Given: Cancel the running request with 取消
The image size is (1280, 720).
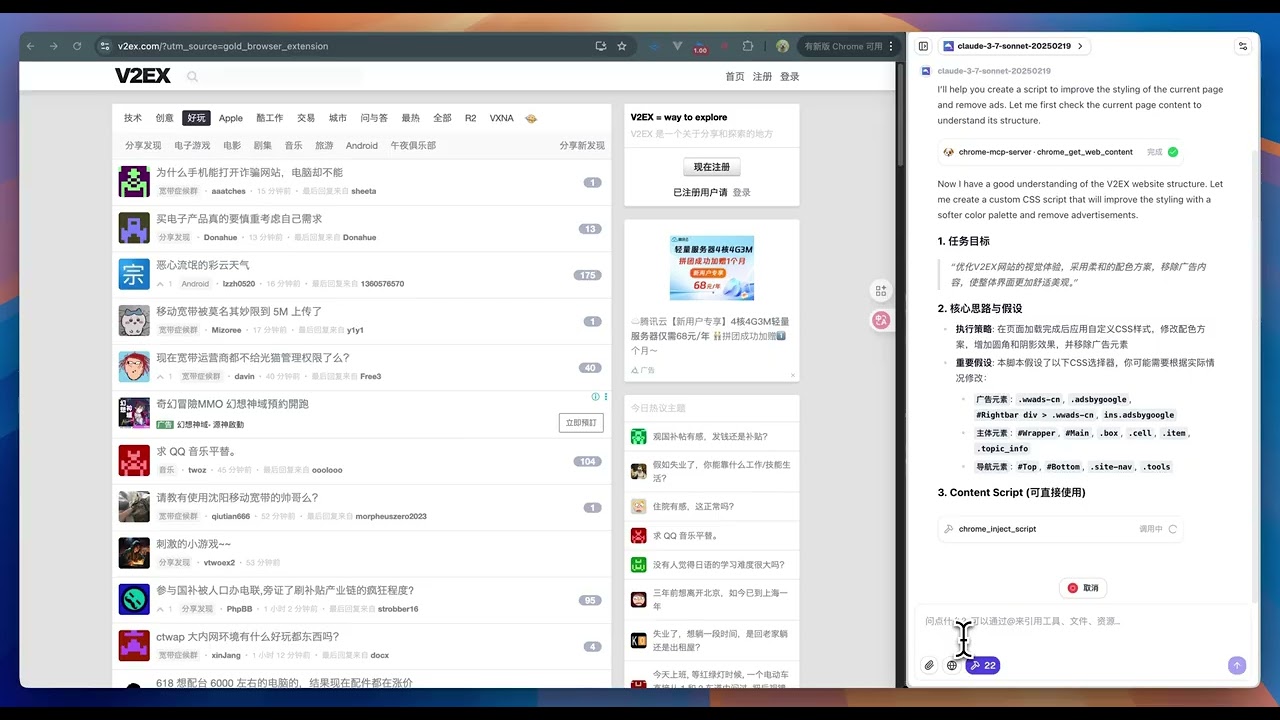Looking at the screenshot, I should [1083, 588].
